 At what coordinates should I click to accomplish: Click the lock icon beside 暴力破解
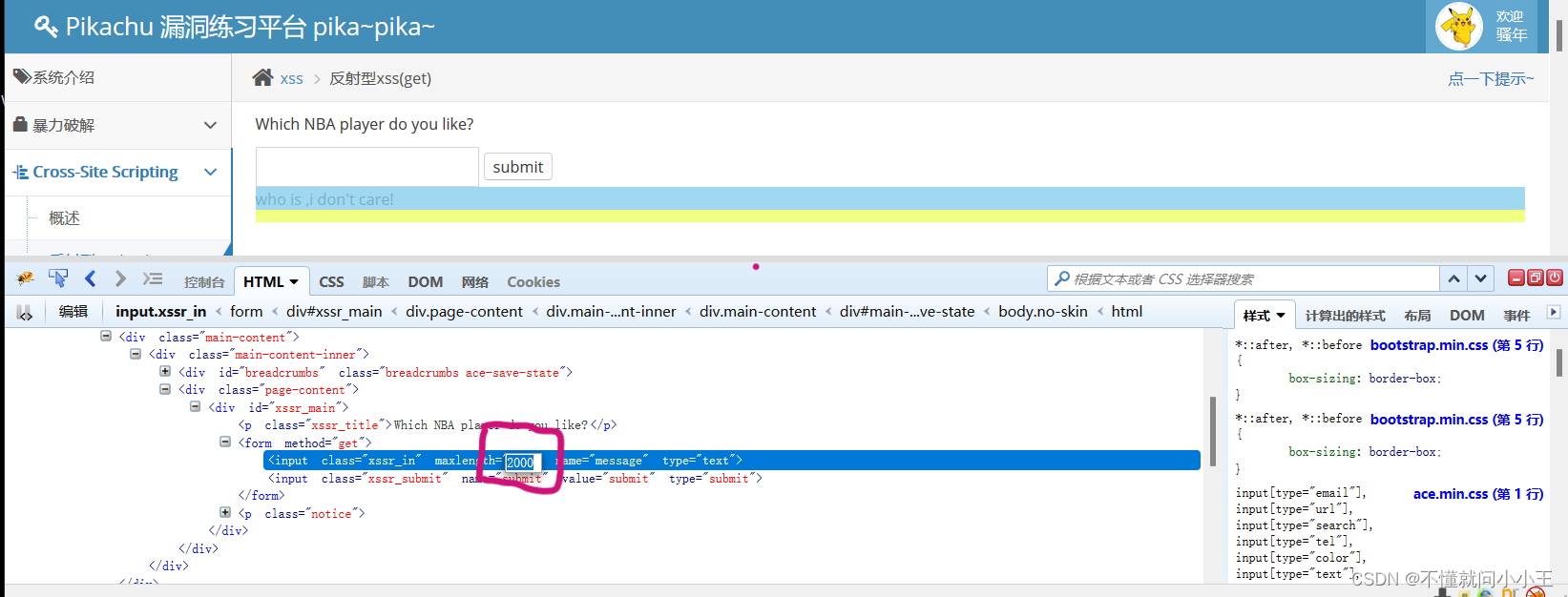20,124
